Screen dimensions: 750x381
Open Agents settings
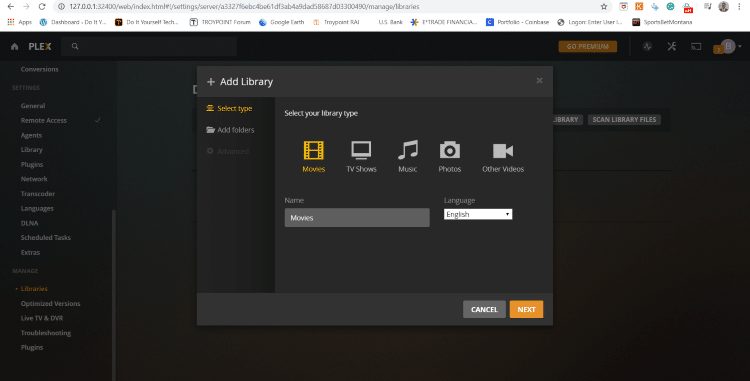pyautogui.click(x=31, y=135)
